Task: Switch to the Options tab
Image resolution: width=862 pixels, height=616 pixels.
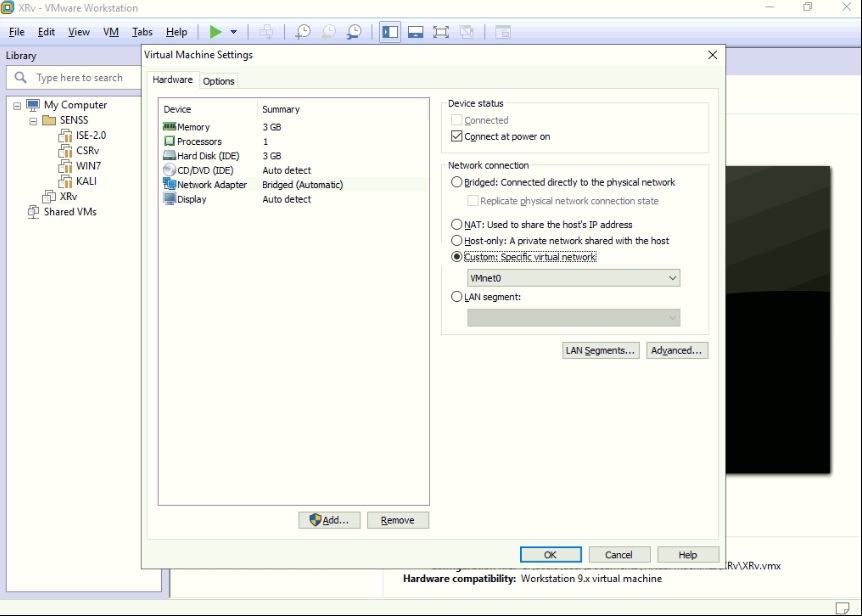Action: (x=218, y=79)
